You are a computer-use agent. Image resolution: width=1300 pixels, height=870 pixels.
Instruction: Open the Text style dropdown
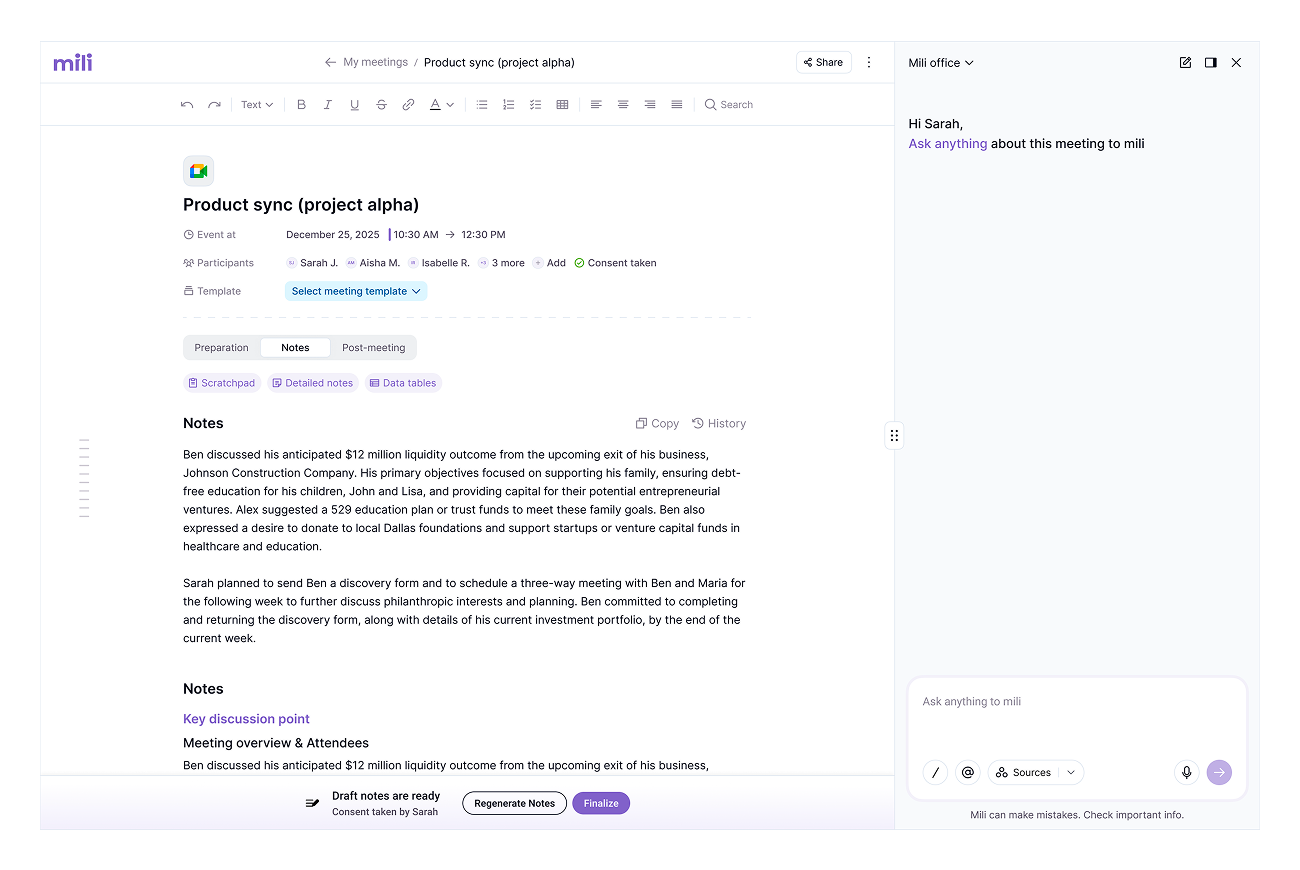257,104
